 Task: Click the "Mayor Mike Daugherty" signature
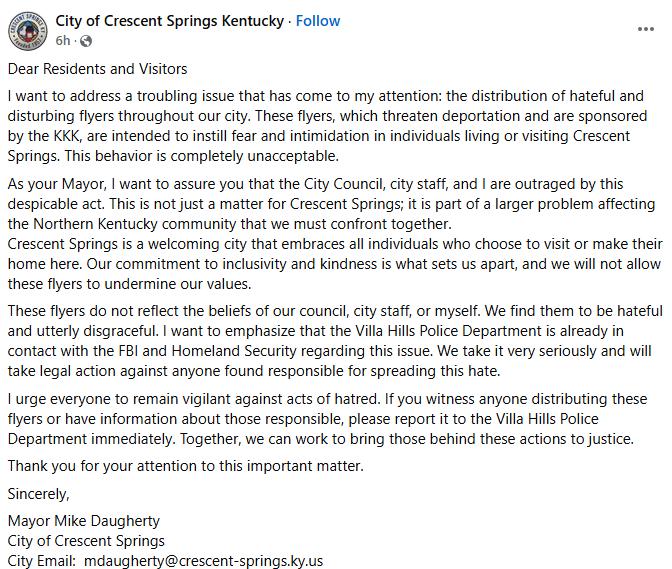83,520
